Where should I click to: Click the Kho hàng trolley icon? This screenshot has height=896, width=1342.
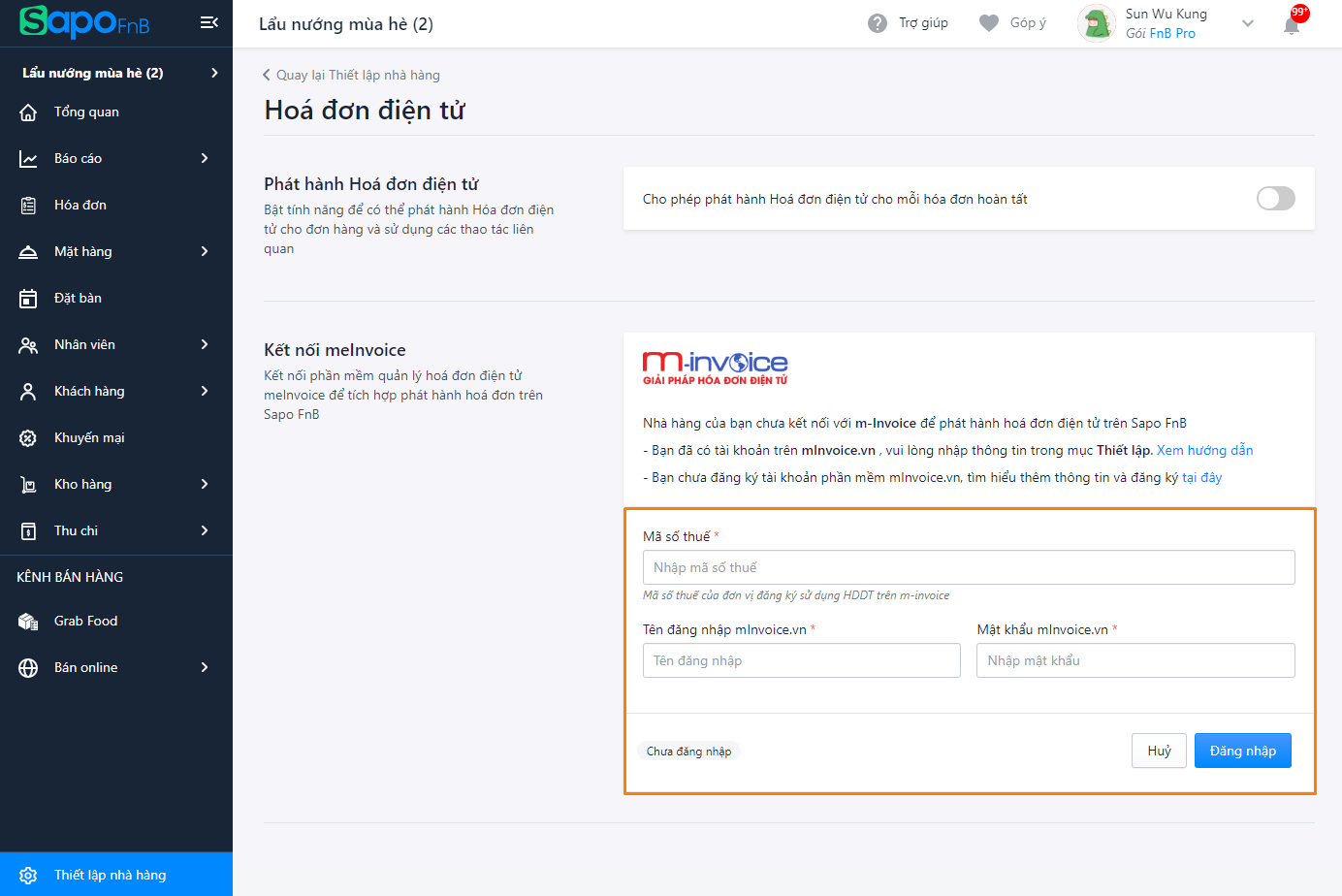28,485
